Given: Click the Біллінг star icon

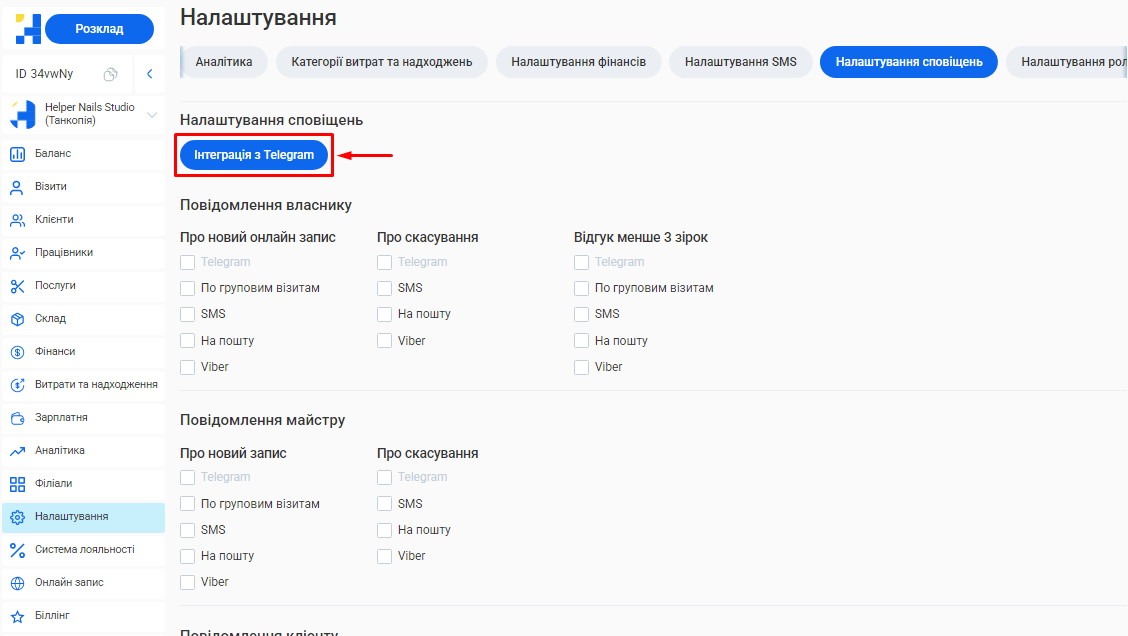Looking at the screenshot, I should pyautogui.click(x=17, y=616).
